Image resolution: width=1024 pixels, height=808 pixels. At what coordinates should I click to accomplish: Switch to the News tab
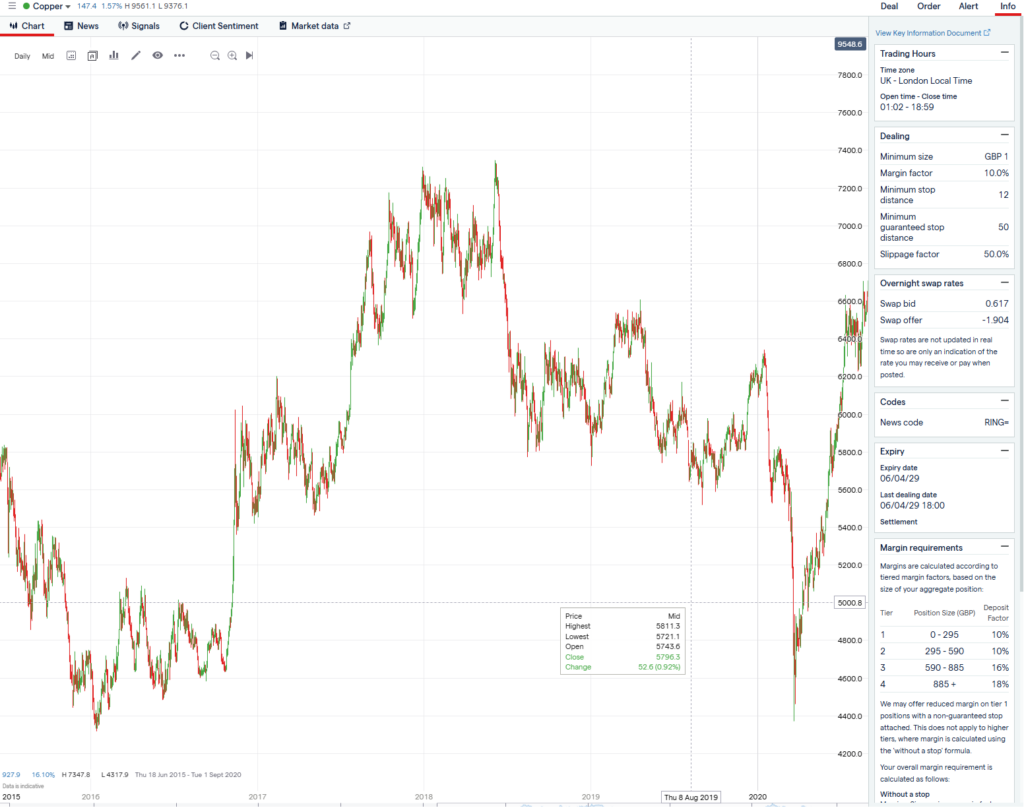(x=82, y=26)
